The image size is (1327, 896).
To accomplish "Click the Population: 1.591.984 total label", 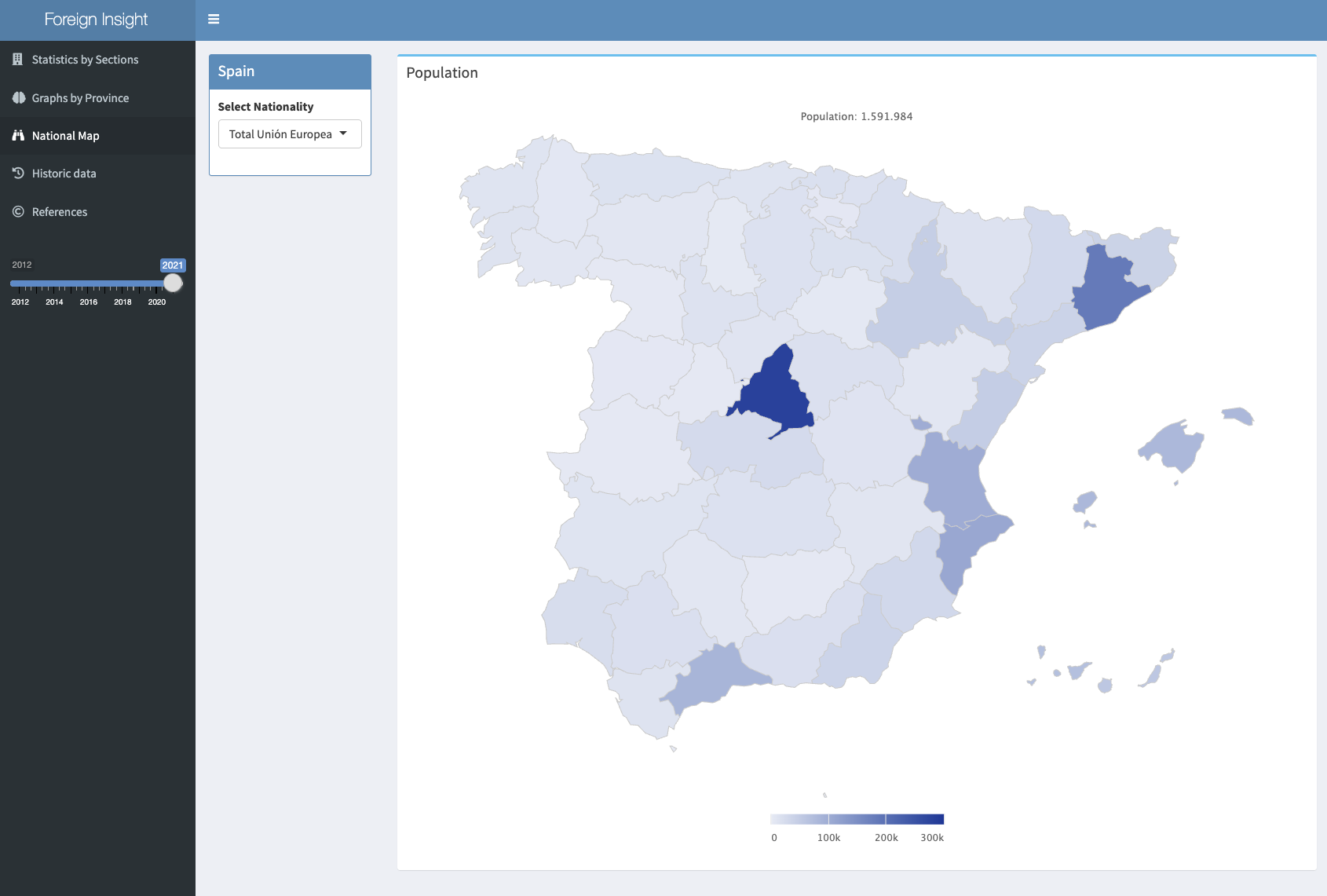I will point(857,116).
